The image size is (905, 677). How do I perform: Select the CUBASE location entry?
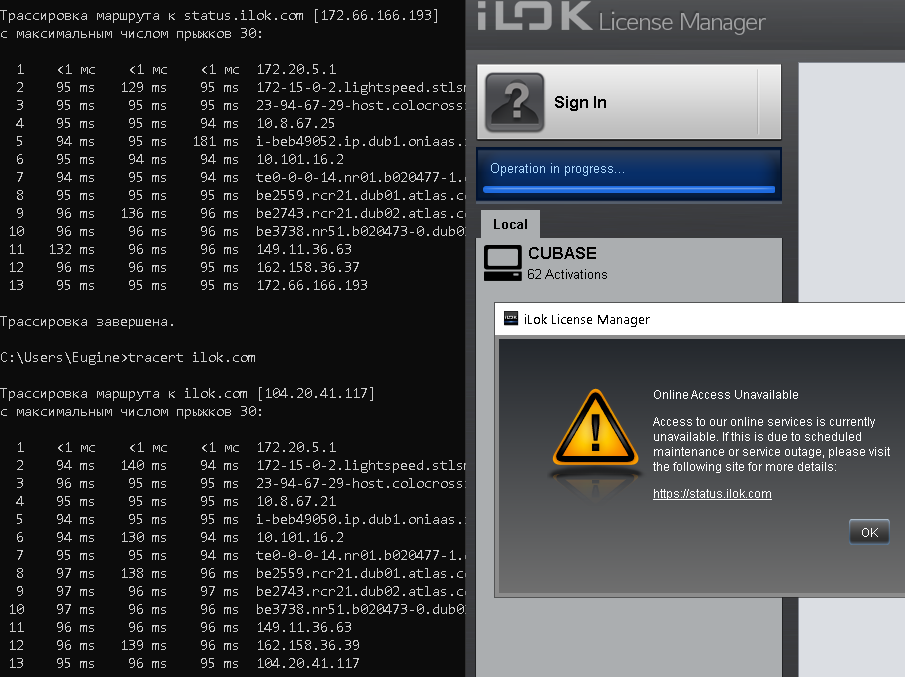[629, 263]
